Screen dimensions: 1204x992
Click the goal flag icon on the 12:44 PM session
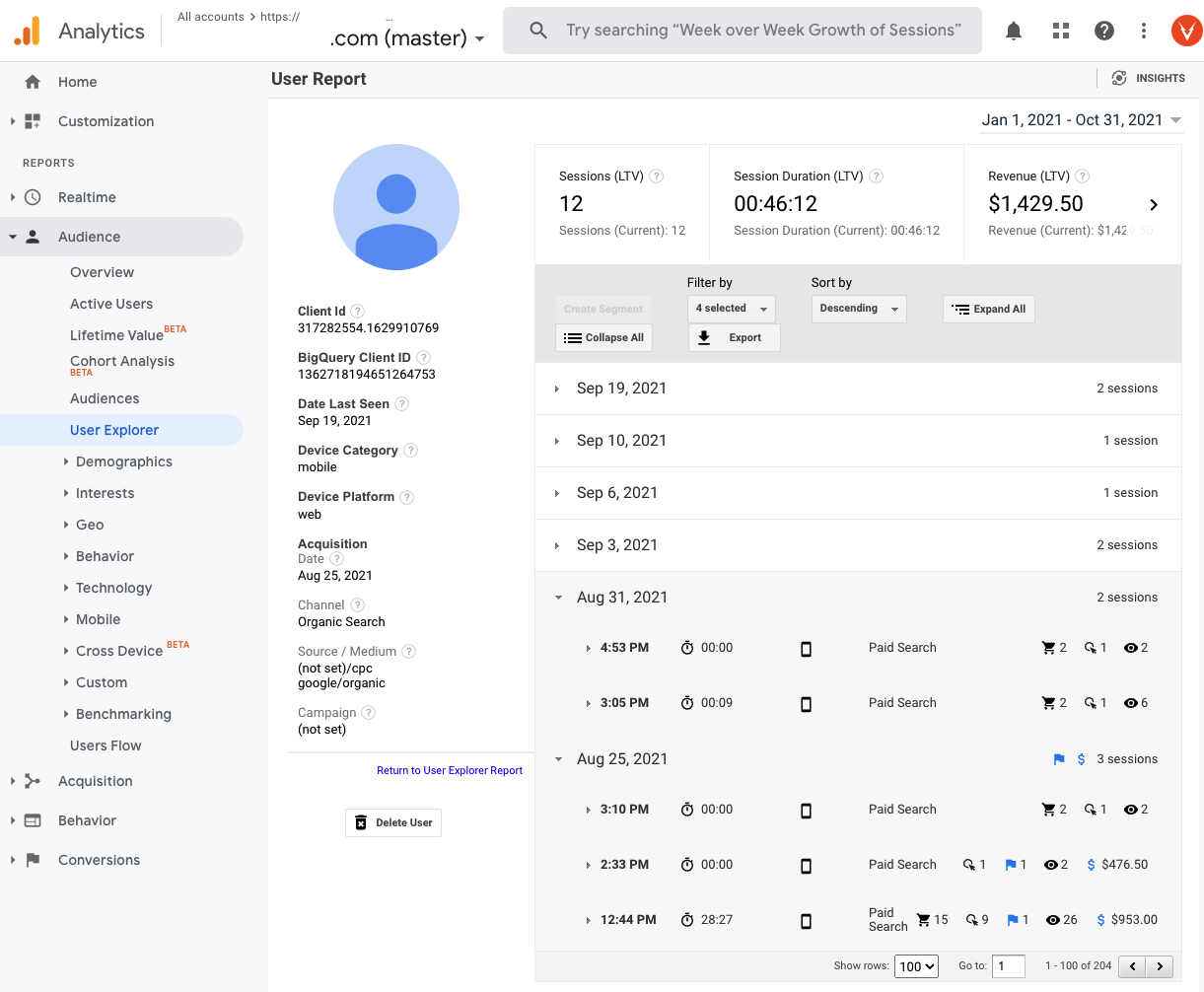[1014, 919]
